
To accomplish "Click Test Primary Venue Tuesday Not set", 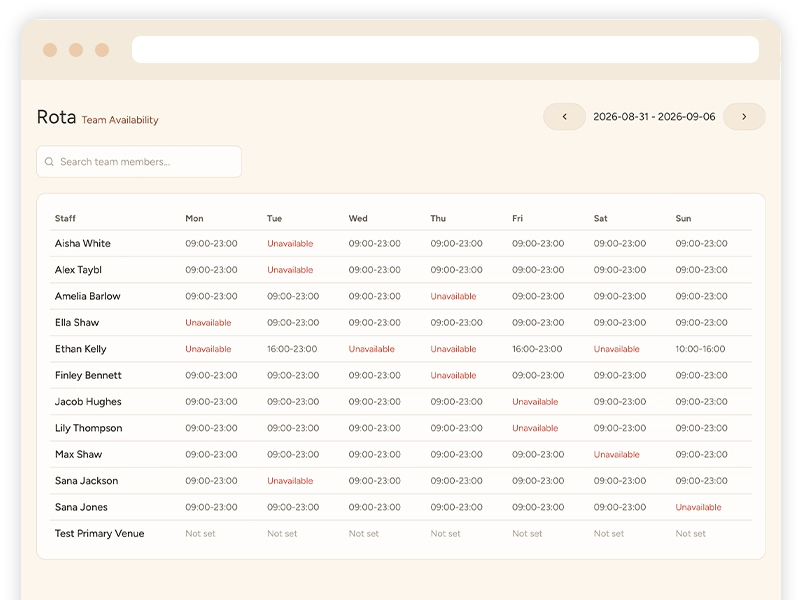I will pos(282,534).
